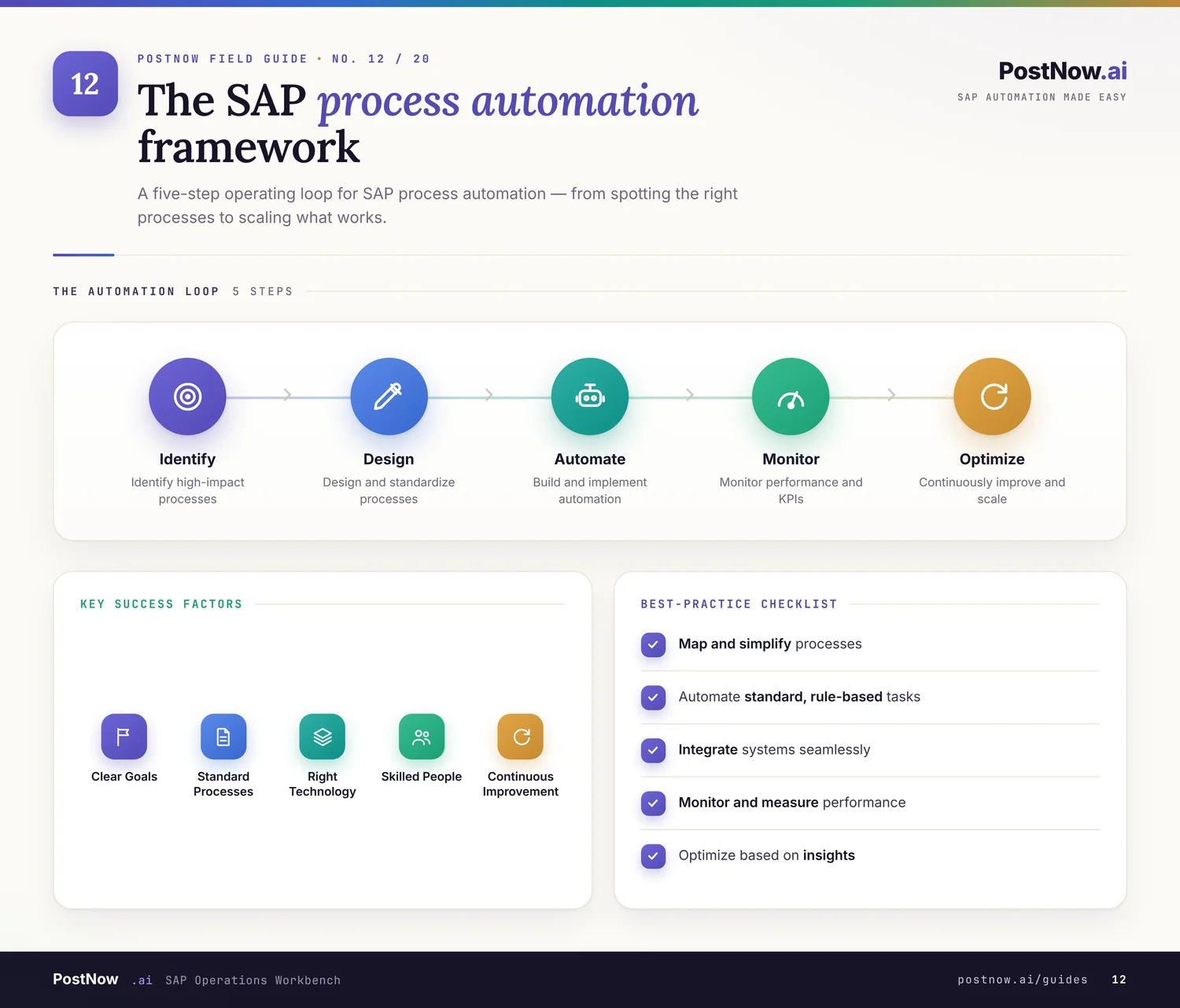Click the chevron between Monitor and Optimize
The width and height of the screenshot is (1180, 1008).
[x=891, y=394]
